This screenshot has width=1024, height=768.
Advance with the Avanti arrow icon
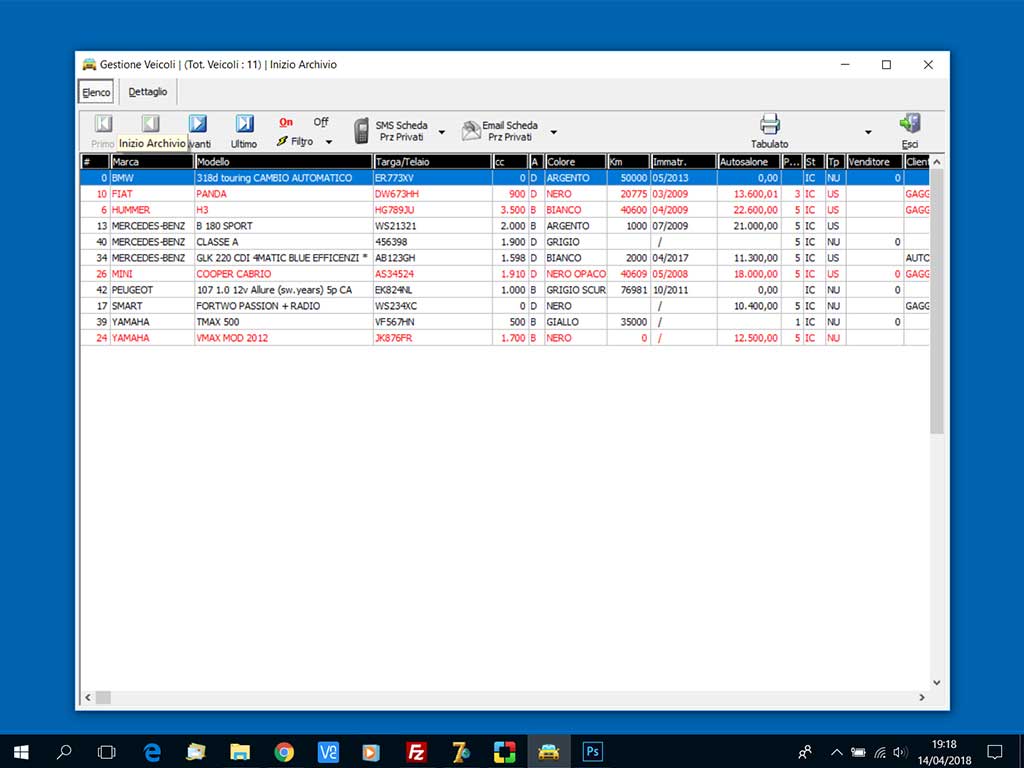point(198,123)
